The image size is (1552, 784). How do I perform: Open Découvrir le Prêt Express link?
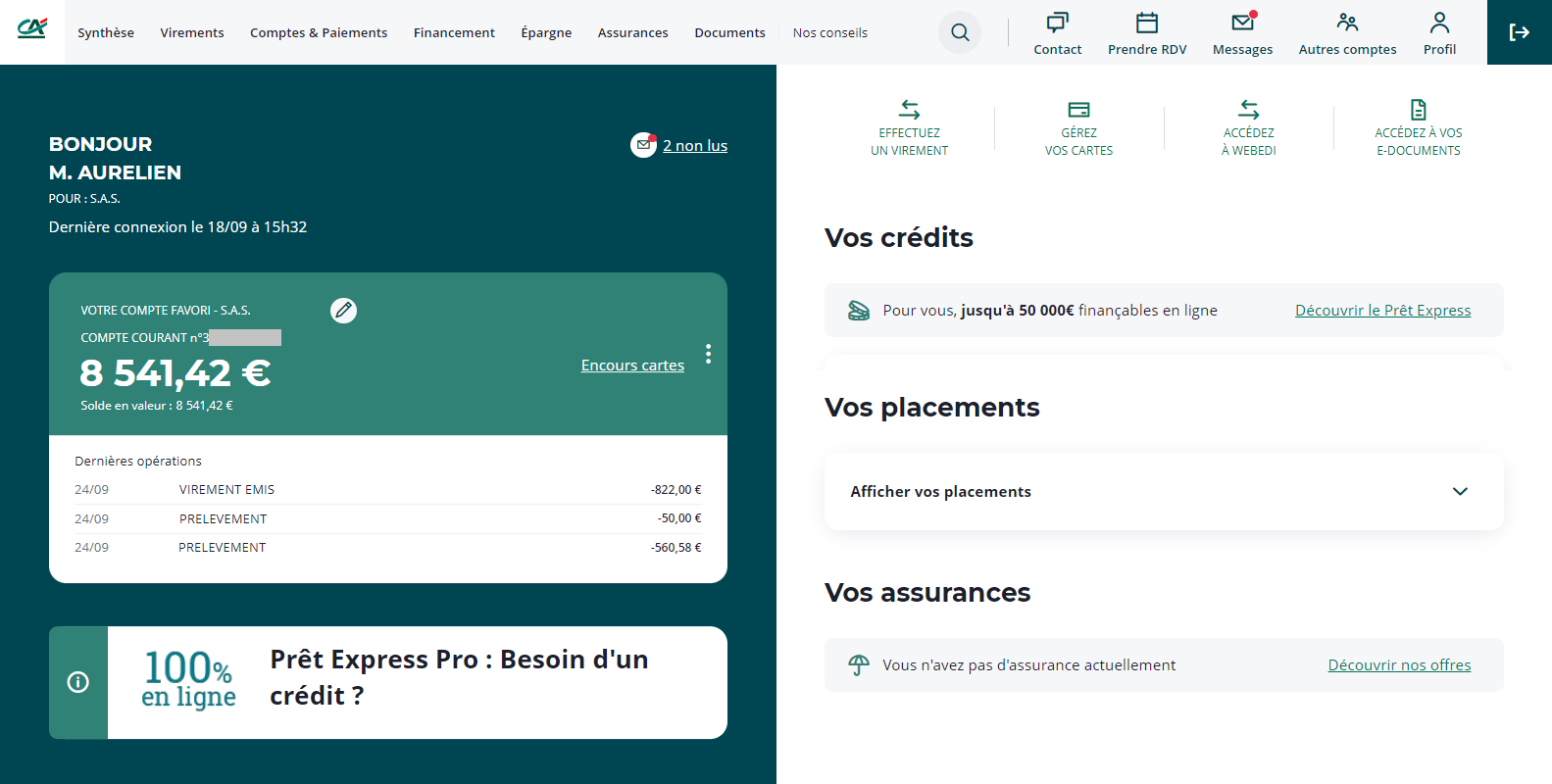tap(1382, 311)
